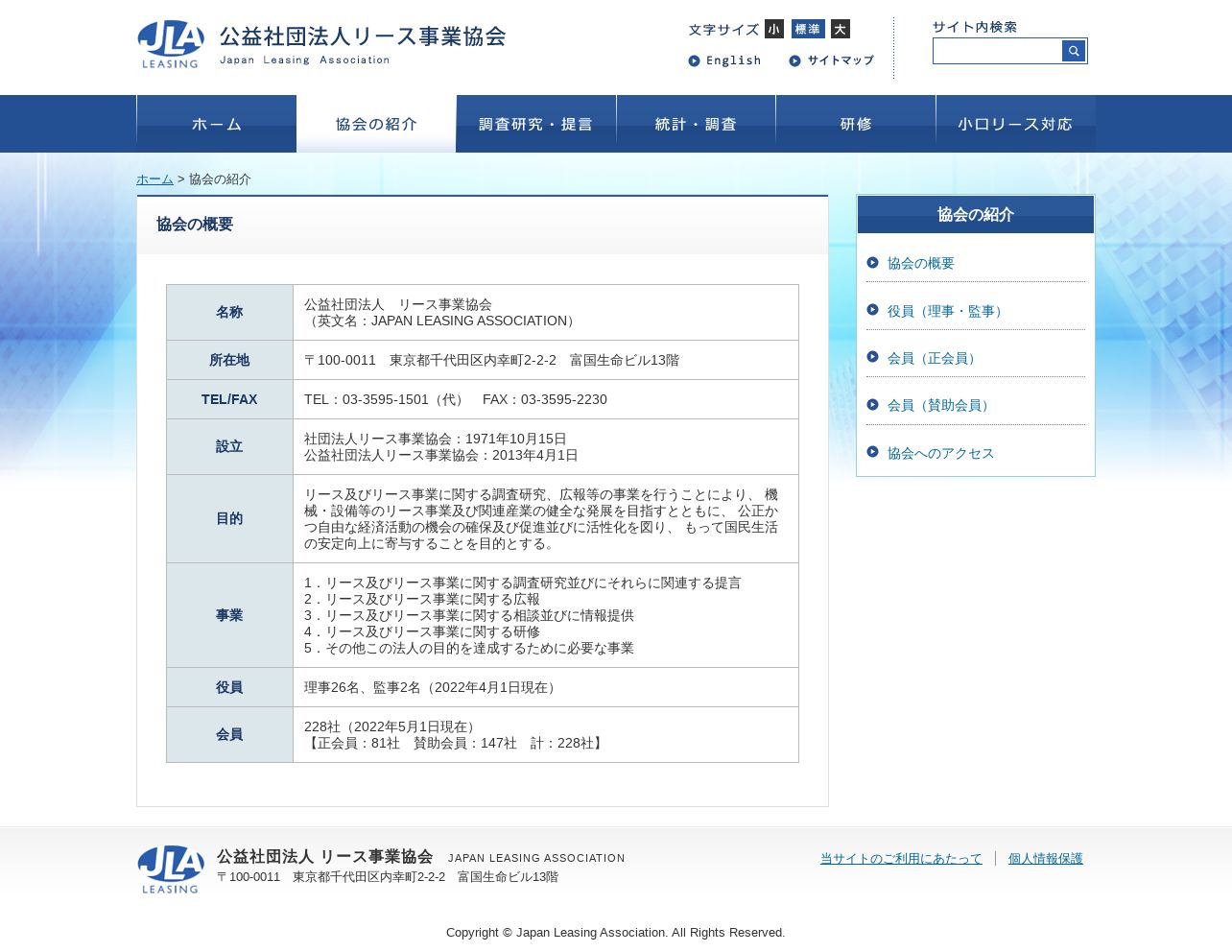Click the 228社（2022年5月1日現在） text
Image resolution: width=1232 pixels, height=952 pixels.
point(392,726)
